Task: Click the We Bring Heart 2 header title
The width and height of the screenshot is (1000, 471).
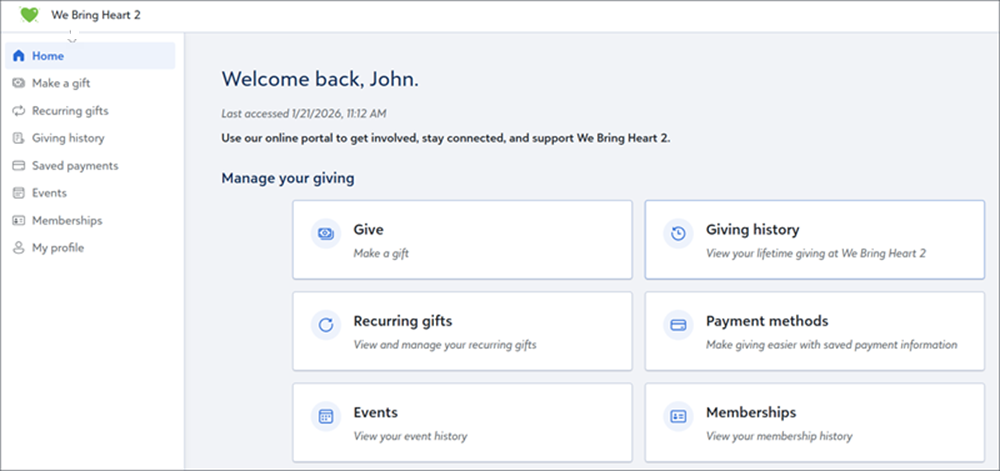Action: 96,15
